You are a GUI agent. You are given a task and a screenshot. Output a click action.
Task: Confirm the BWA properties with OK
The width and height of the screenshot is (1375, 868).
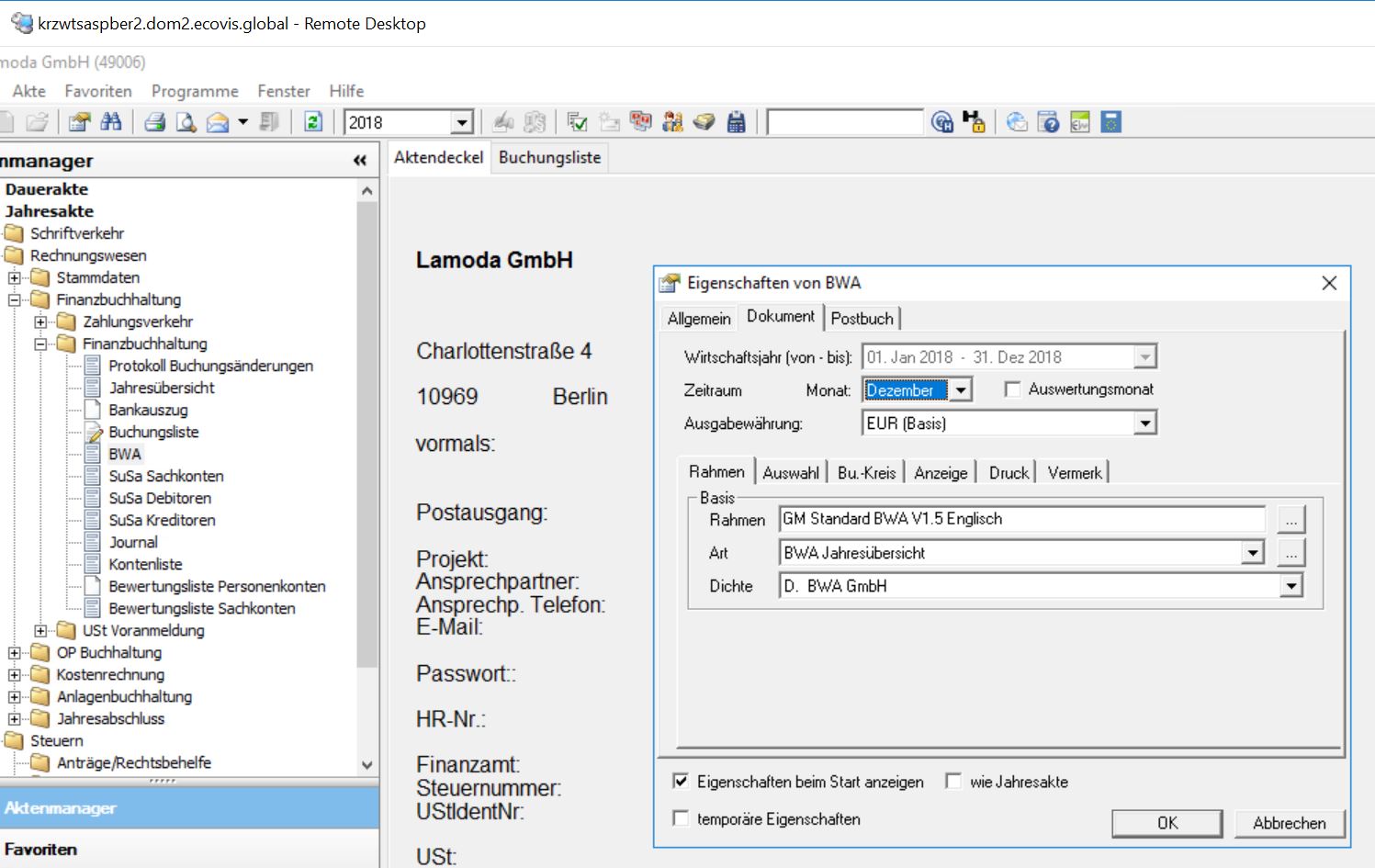(1166, 823)
